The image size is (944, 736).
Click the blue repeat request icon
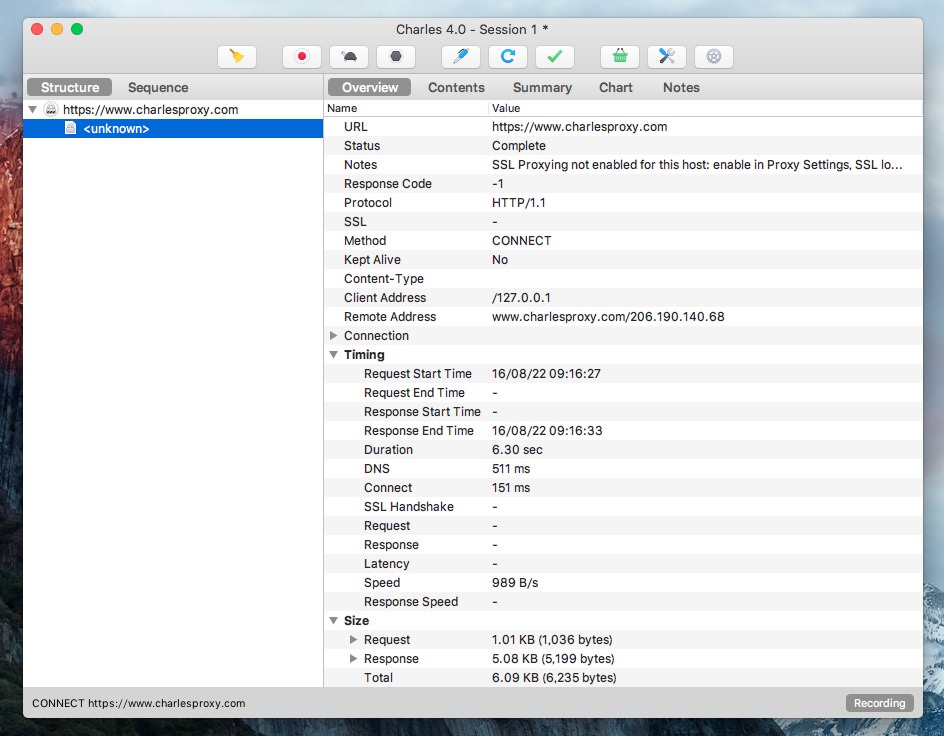point(508,57)
